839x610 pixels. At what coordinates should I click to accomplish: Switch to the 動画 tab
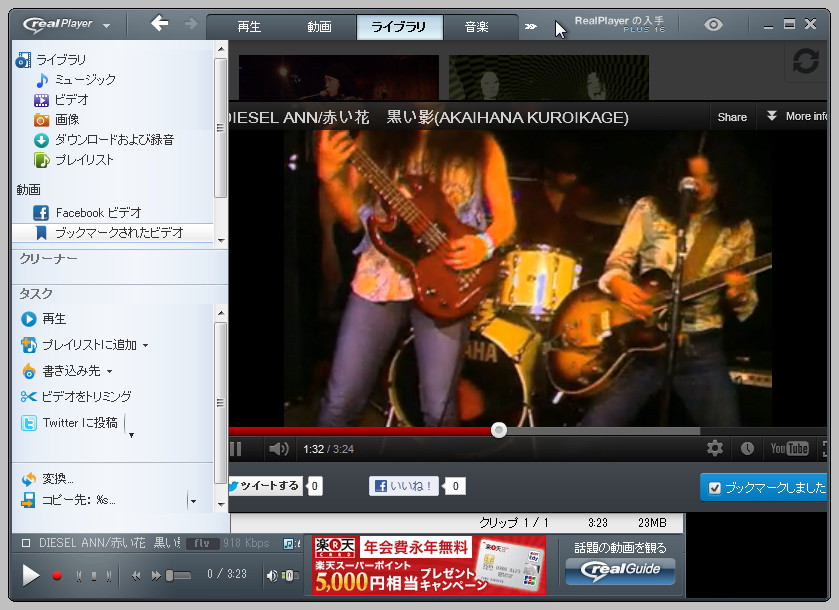(x=318, y=27)
